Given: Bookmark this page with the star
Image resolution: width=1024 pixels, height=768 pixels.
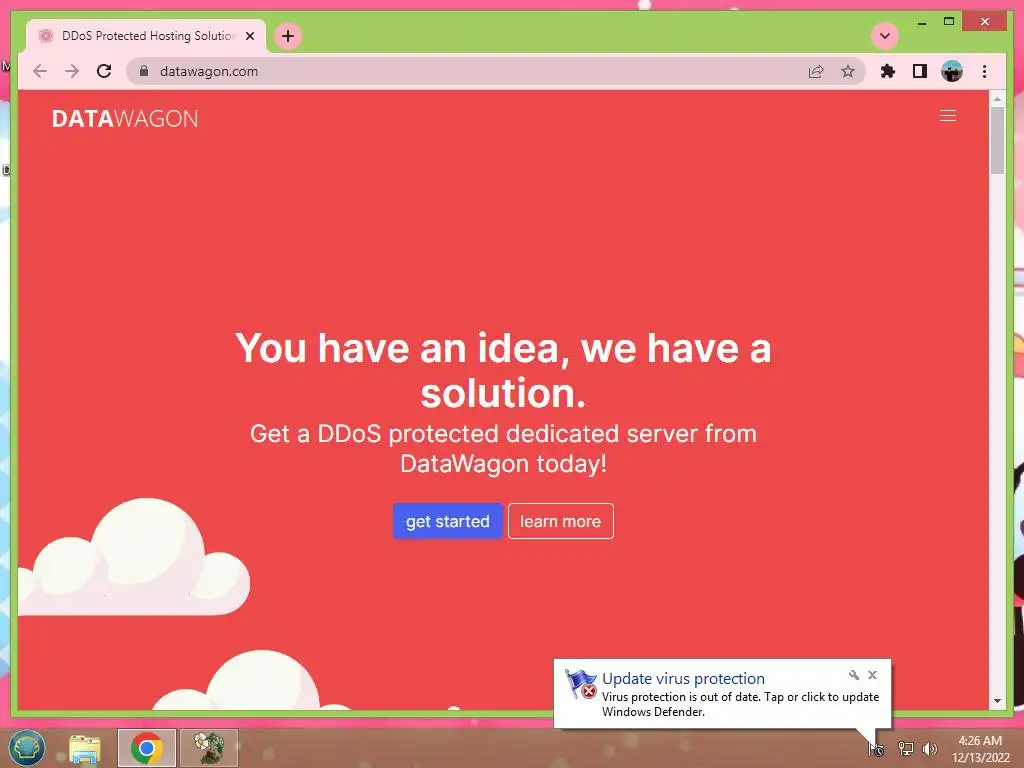Looking at the screenshot, I should 848,71.
